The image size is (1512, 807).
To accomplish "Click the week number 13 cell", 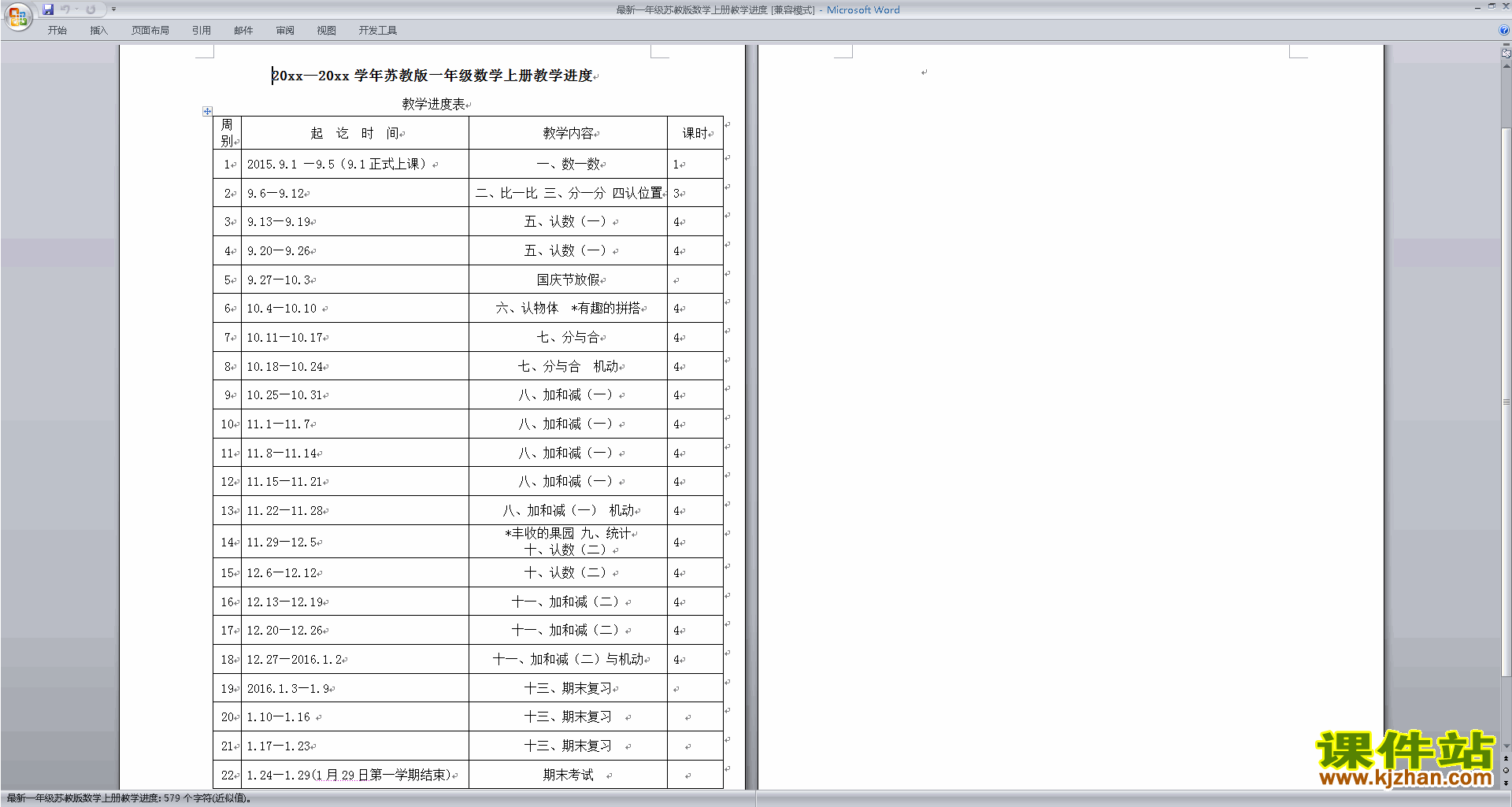I will [227, 510].
